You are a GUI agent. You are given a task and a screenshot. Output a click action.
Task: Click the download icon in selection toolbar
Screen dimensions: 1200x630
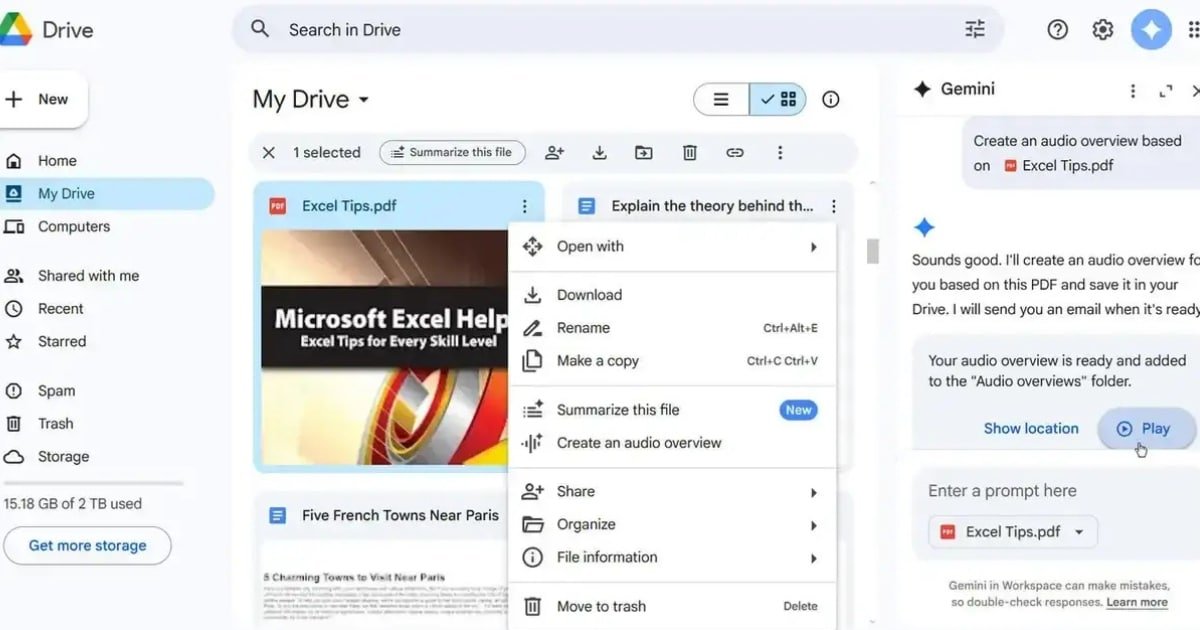point(599,152)
